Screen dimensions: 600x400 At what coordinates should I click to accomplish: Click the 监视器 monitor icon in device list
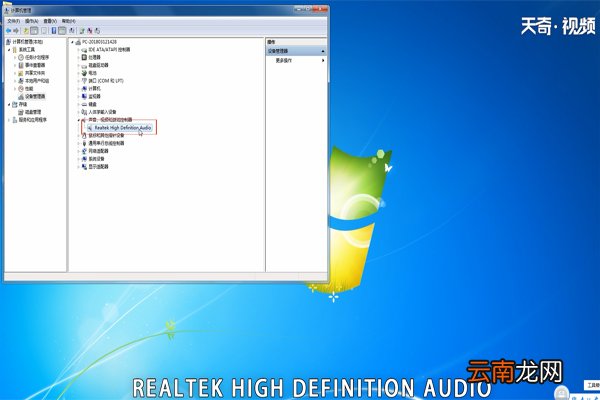(84, 96)
